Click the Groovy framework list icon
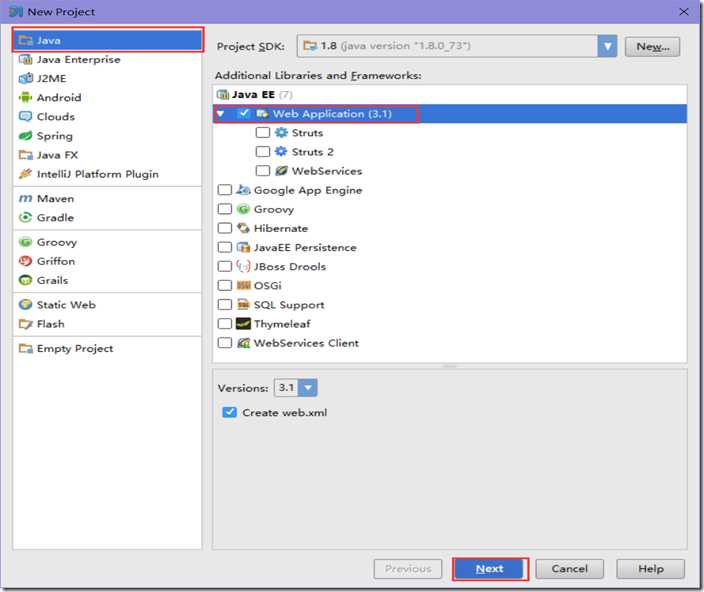This screenshot has height=592, width=704. (x=243, y=209)
